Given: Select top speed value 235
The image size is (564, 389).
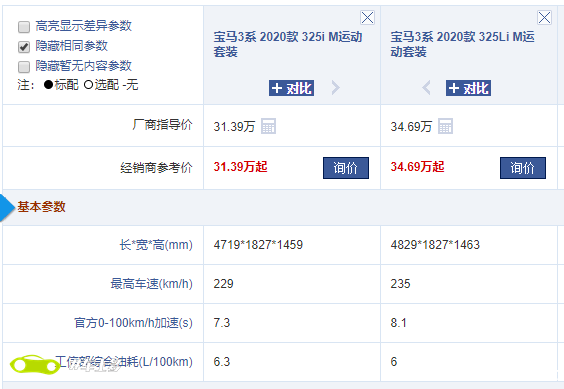Looking at the screenshot, I should click(400, 284).
